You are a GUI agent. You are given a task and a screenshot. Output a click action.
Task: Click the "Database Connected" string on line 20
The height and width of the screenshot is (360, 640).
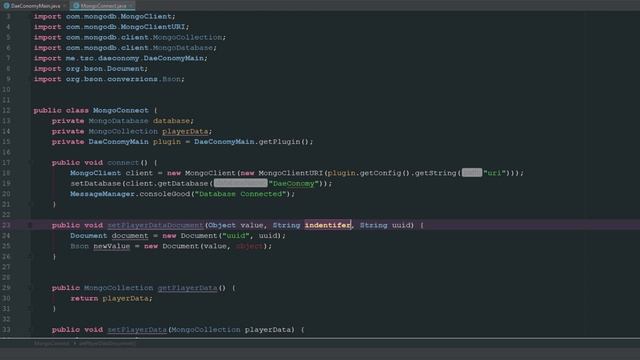(240, 194)
